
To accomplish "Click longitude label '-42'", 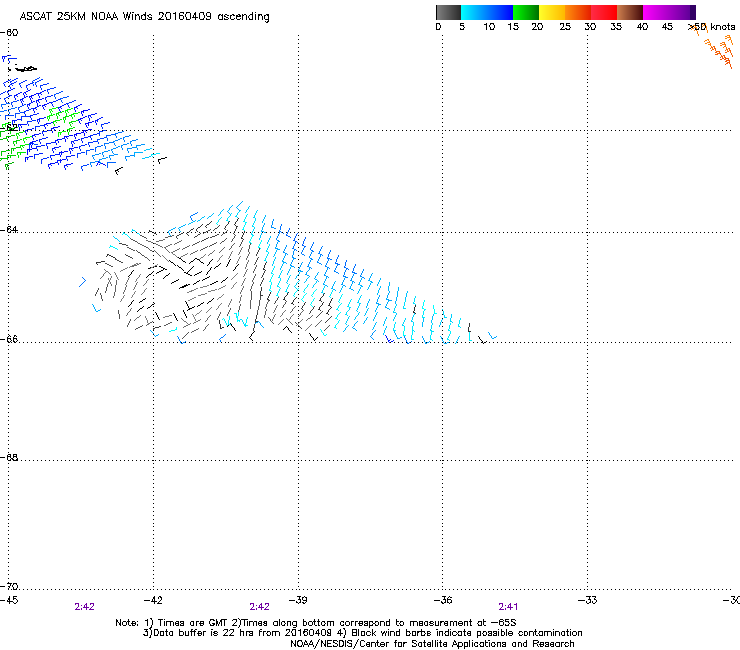I will pyautogui.click(x=153, y=600).
